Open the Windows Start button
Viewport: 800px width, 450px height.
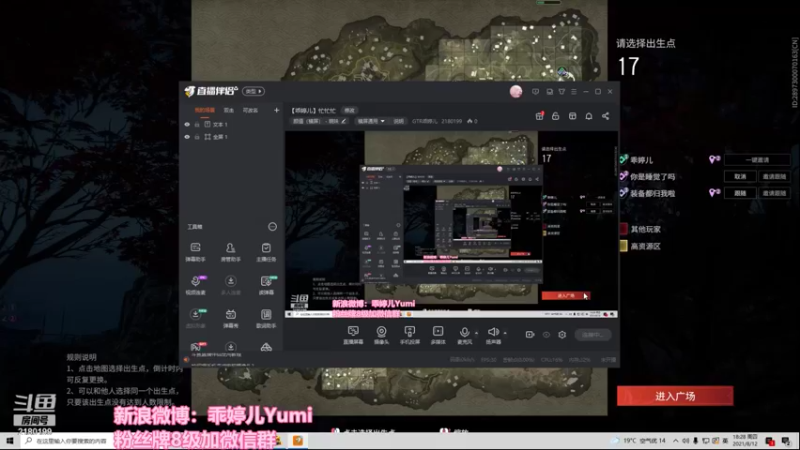tap(9, 440)
